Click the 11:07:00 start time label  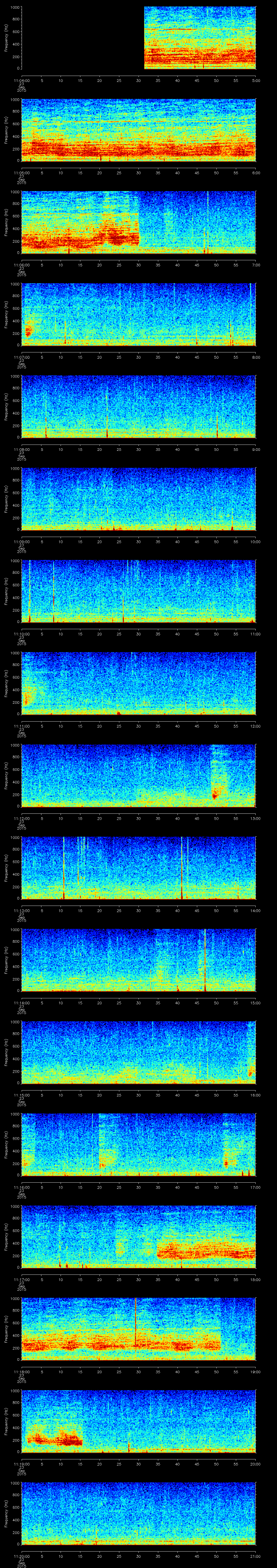pos(21,357)
